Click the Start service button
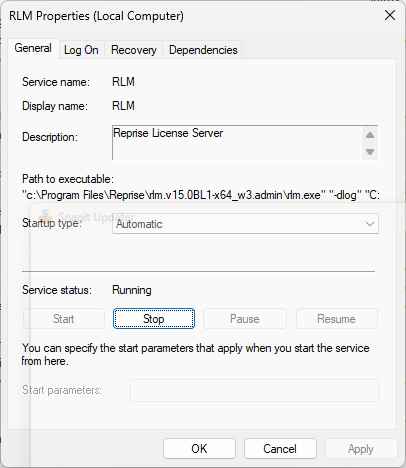This screenshot has height=468, width=406. pos(64,319)
